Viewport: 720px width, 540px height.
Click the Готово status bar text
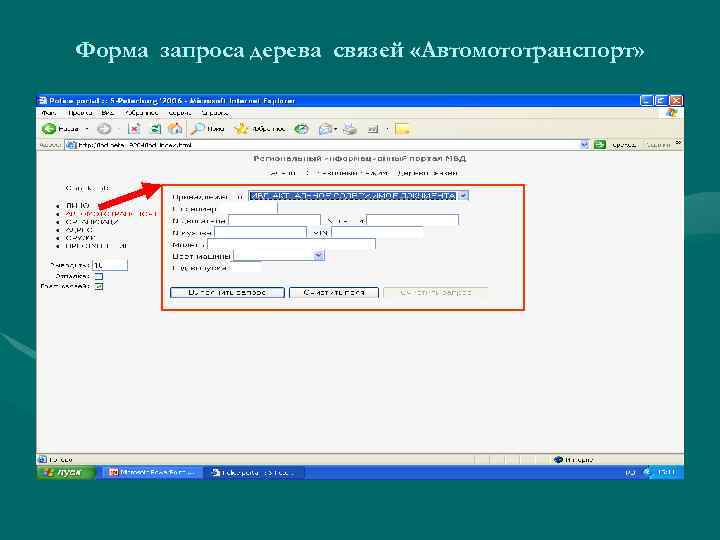click(x=61, y=460)
